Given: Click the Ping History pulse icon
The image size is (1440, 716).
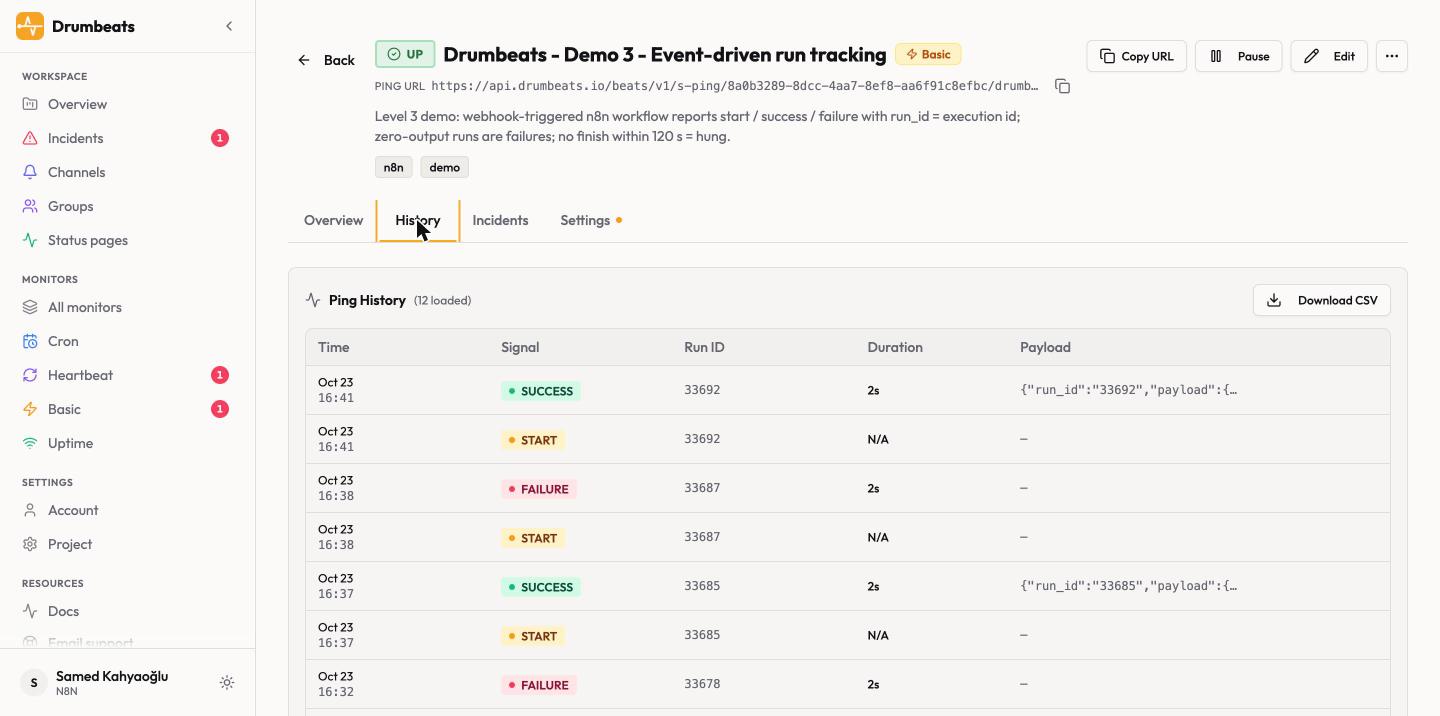Looking at the screenshot, I should click(313, 300).
